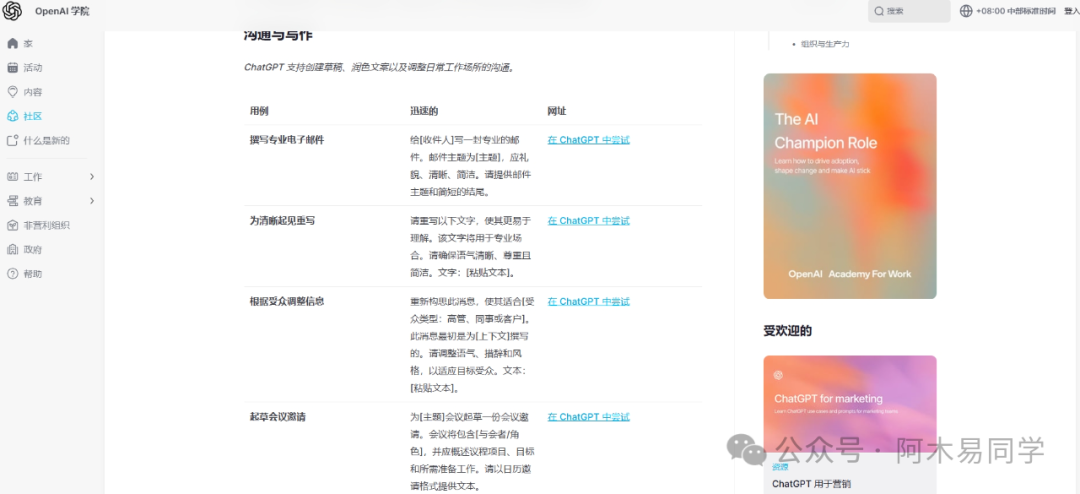The height and width of the screenshot is (494, 1080).
Task: Click the 内容 location pin icon
Action: pos(12,92)
